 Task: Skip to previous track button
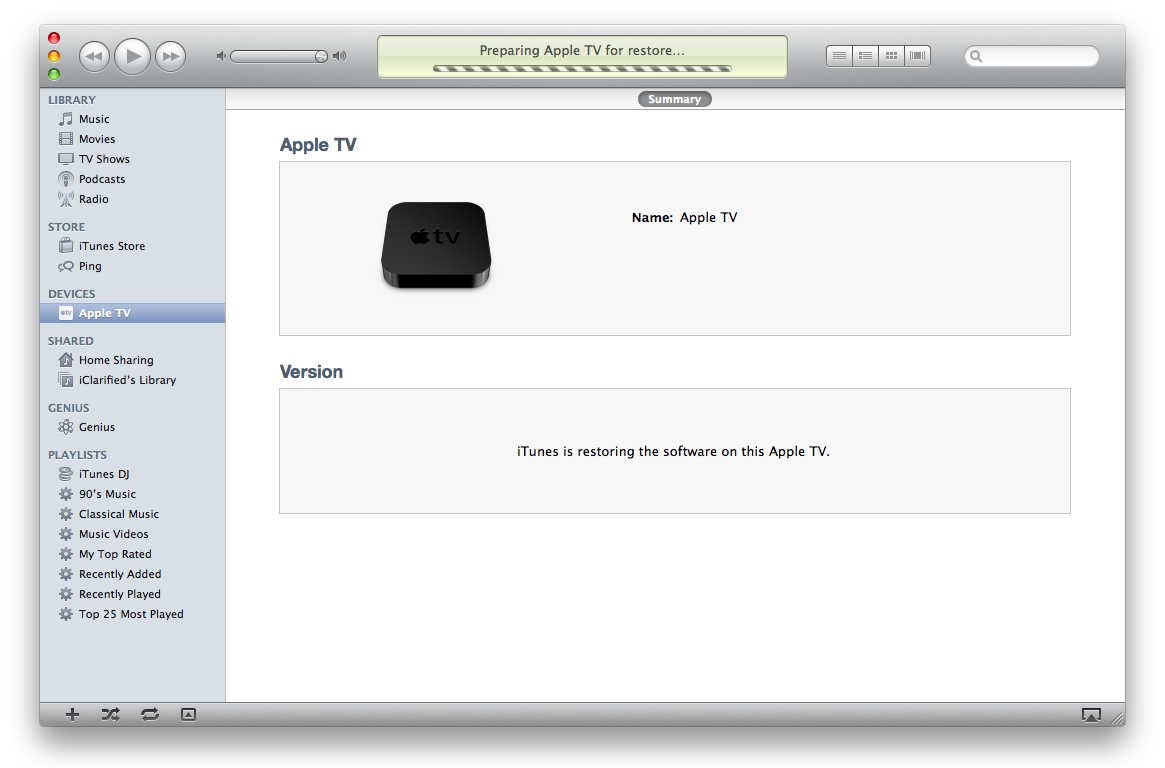click(x=94, y=56)
